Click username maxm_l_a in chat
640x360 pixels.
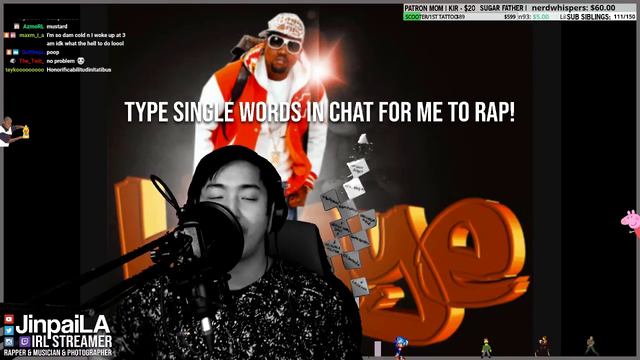(x=31, y=36)
